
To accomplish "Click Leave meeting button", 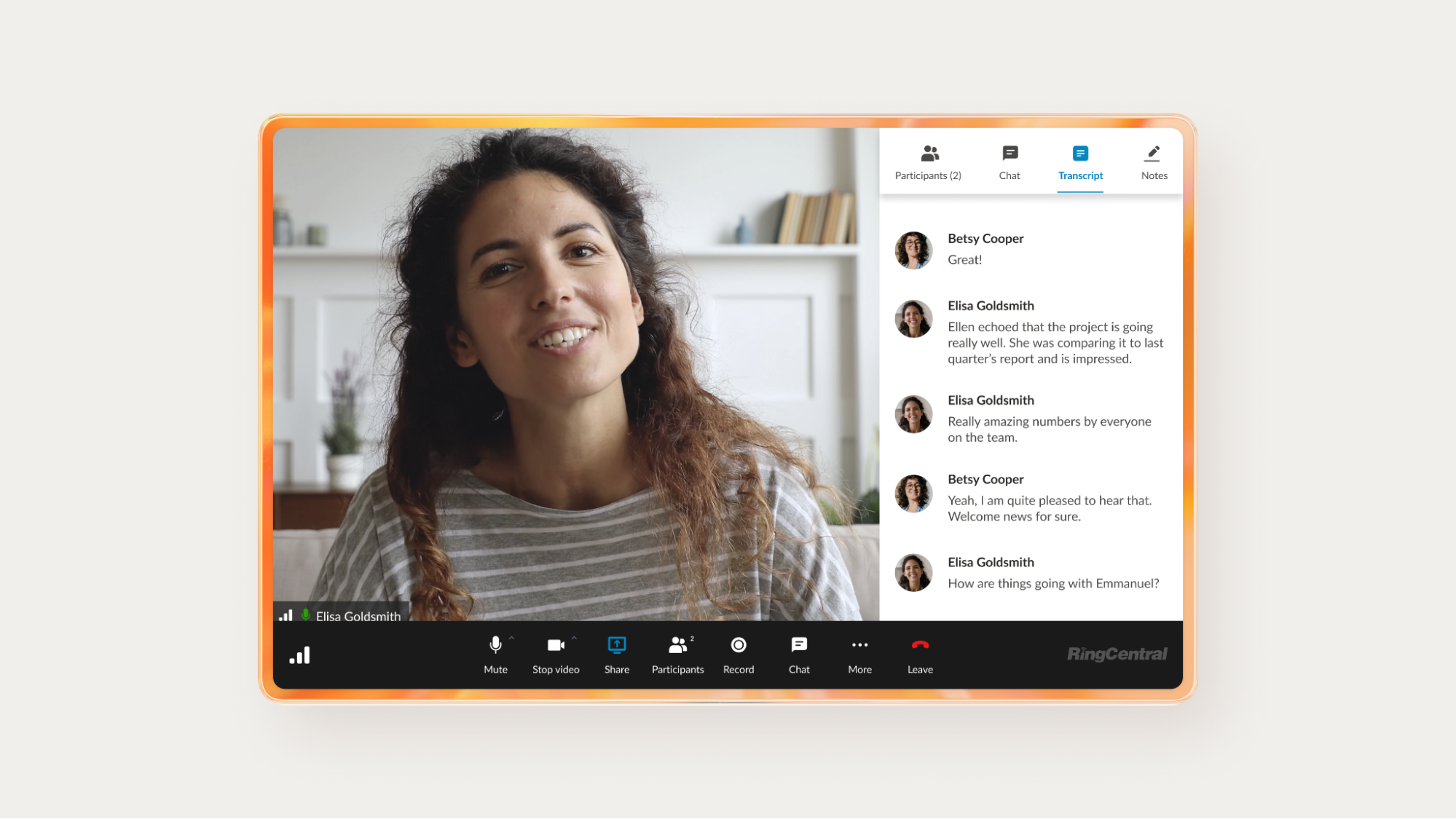I will tap(919, 654).
